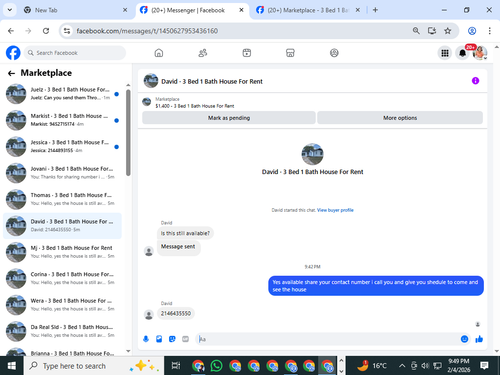Image resolution: width=500 pixels, height=375 pixels.
Task: Click the browser forward arrow
Action: pos(28,31)
